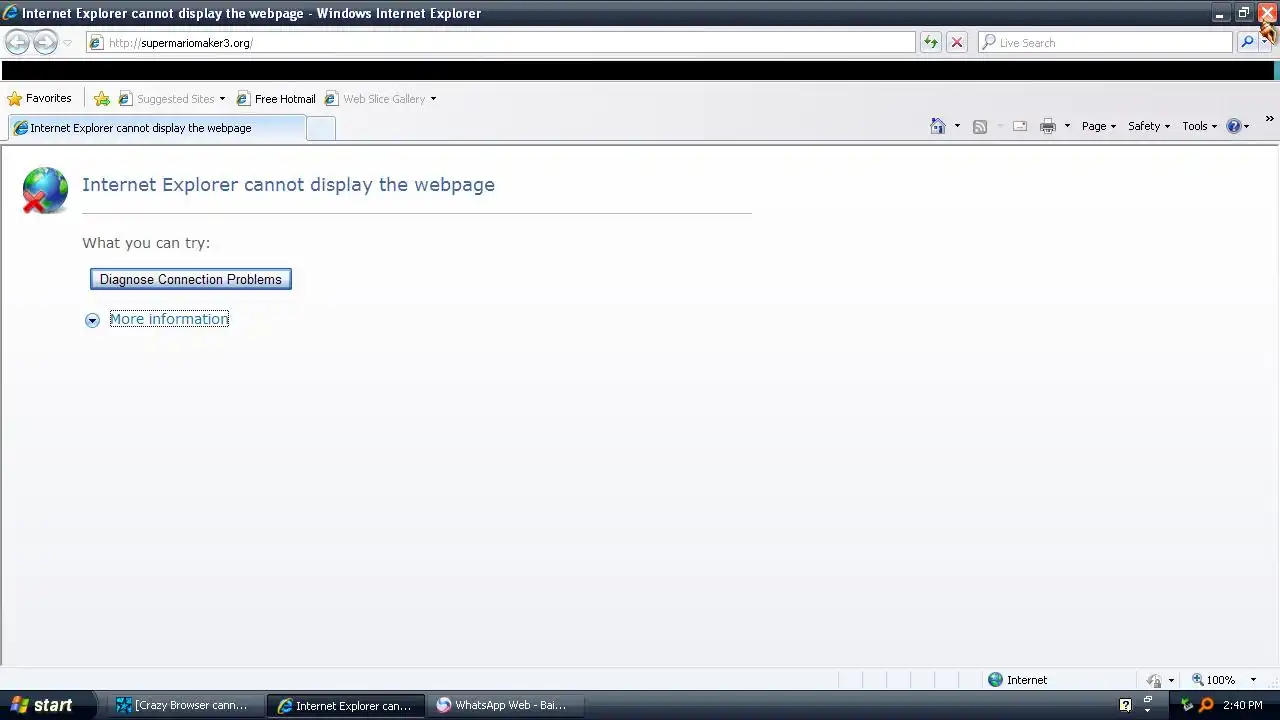Open the Home button dropdown arrow
The height and width of the screenshot is (720, 1280).
[957, 126]
